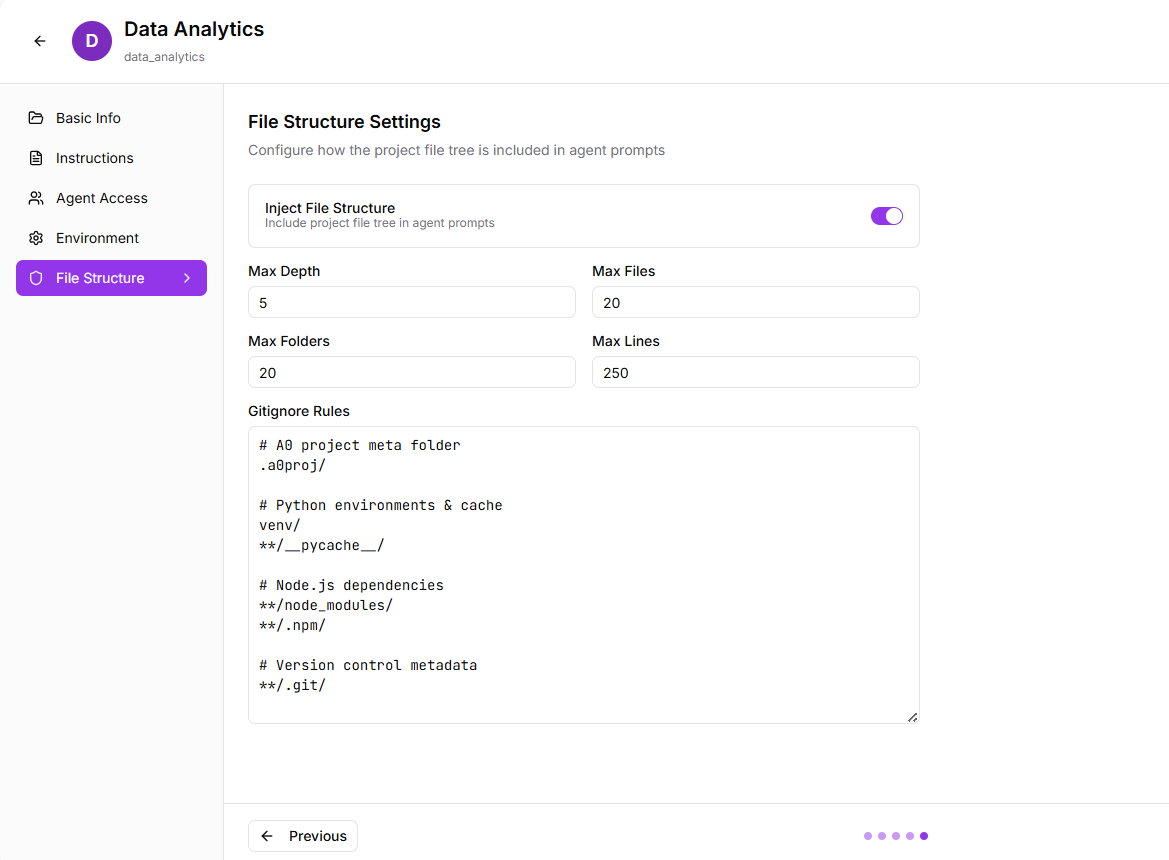Screen dimensions: 1169x860
Task: Click into the Max Files field
Action: pos(755,302)
